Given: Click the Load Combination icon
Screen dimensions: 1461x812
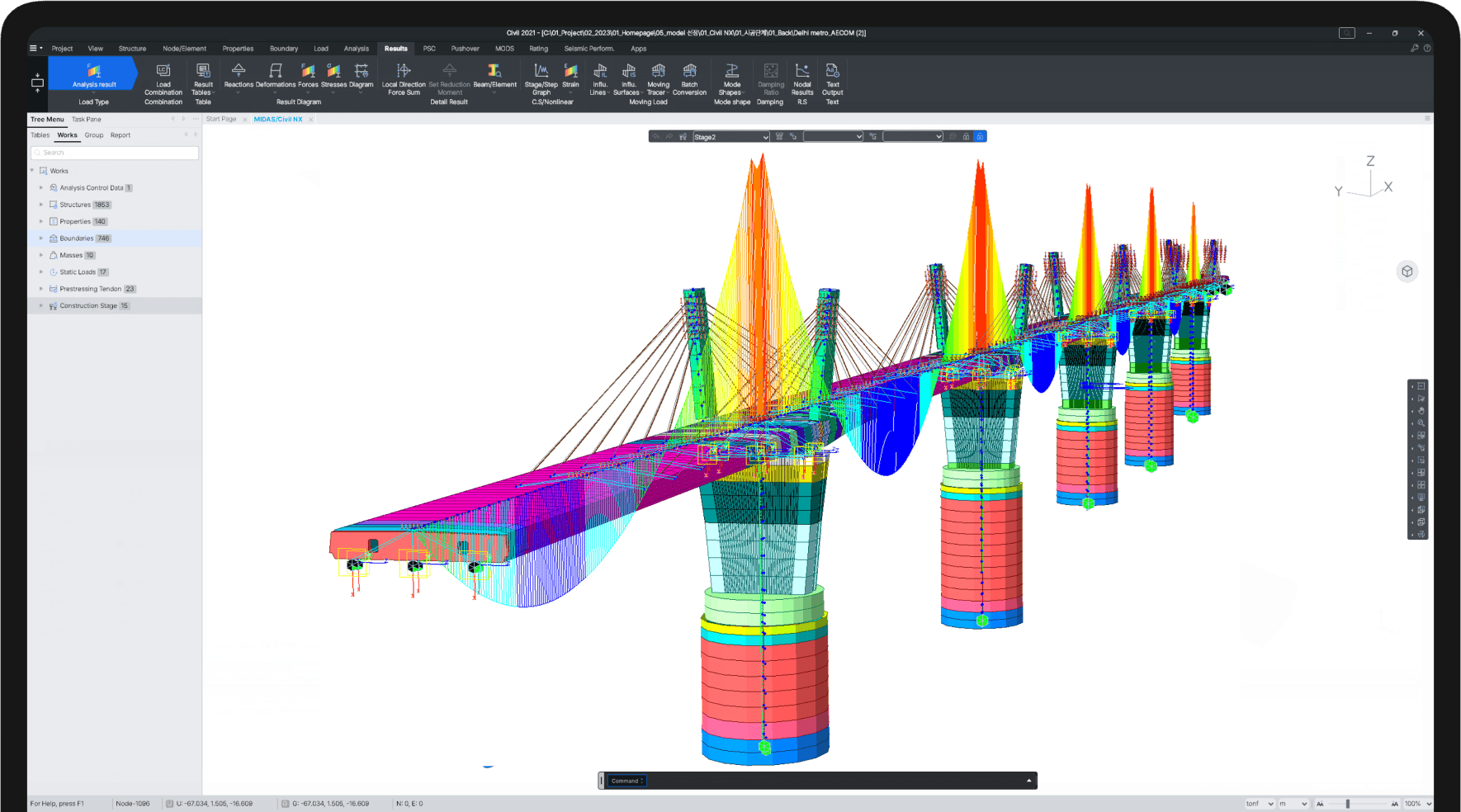Looking at the screenshot, I should tap(163, 72).
